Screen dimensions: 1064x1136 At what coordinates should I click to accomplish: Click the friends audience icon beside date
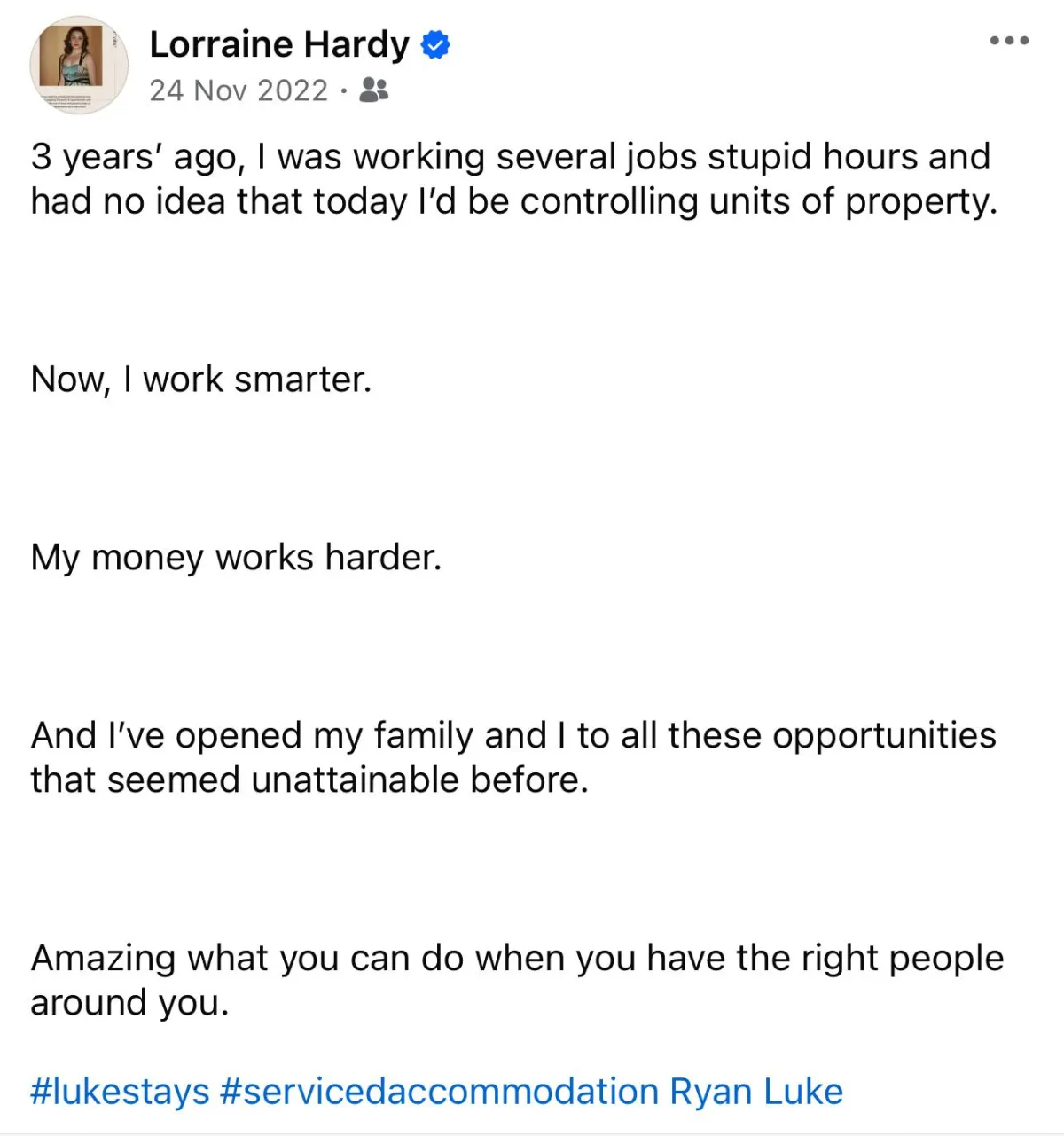[x=374, y=90]
